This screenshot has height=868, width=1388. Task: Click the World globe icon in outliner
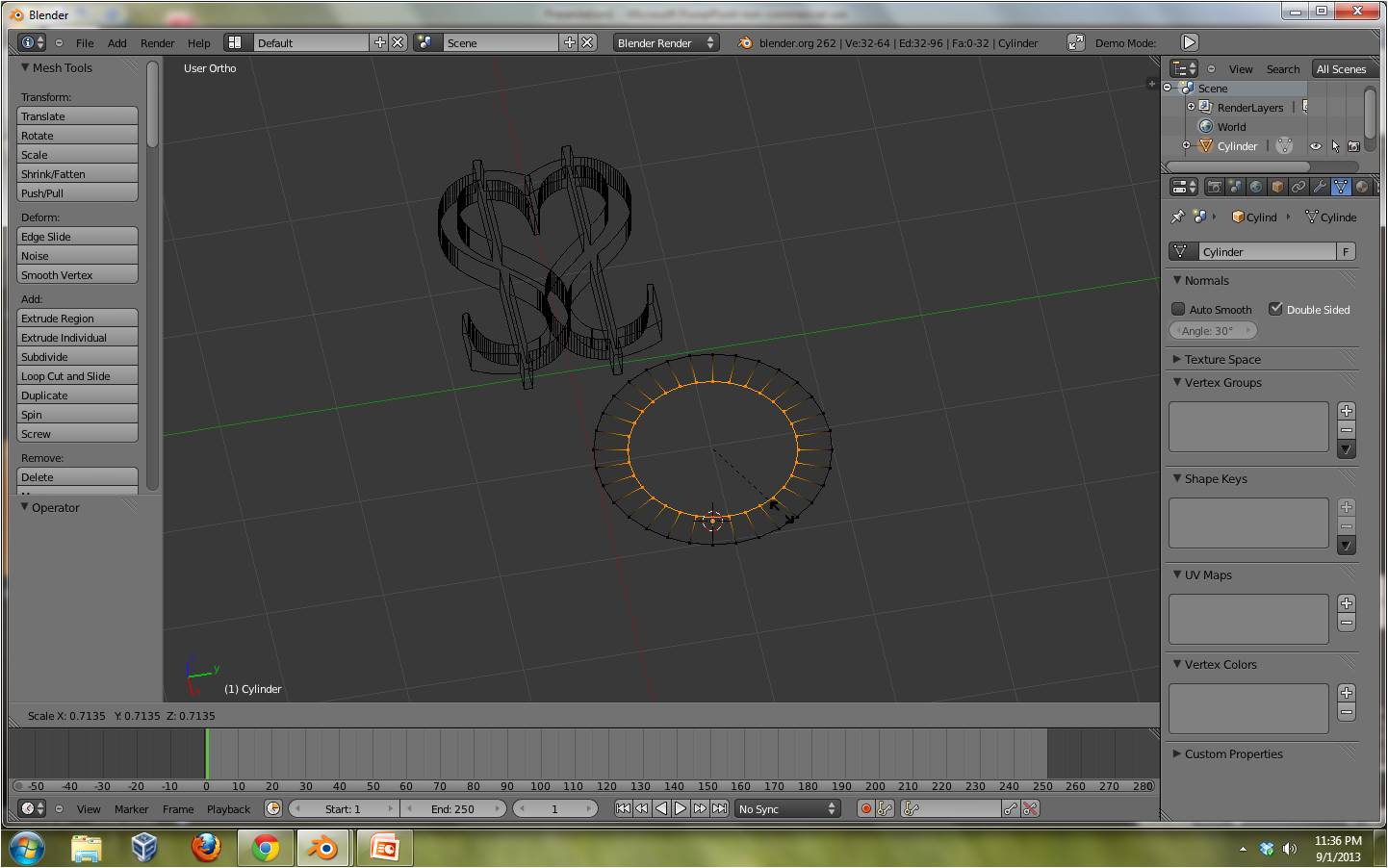(1205, 127)
